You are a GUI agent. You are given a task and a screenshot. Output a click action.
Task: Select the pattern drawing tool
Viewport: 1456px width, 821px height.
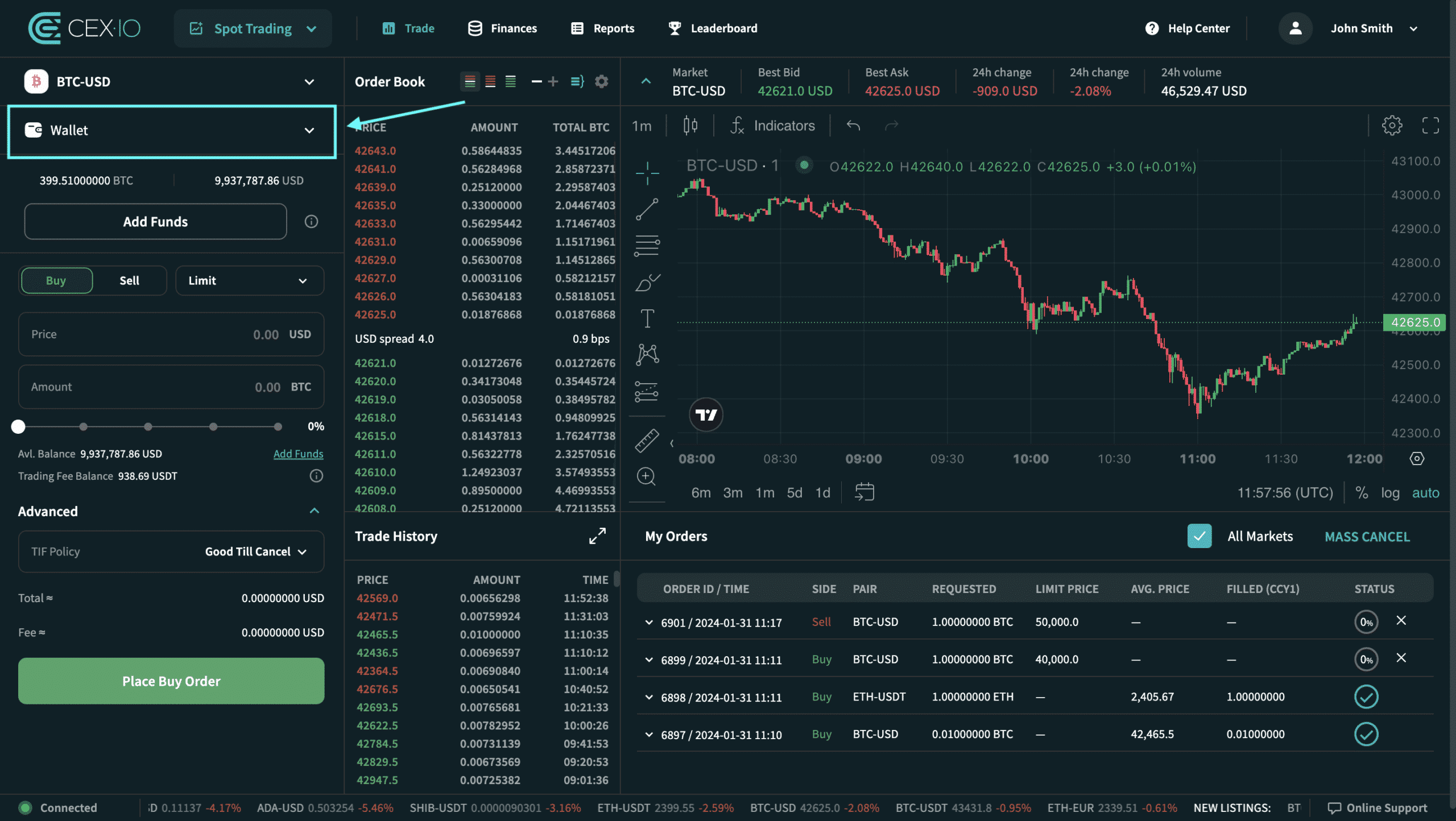647,355
